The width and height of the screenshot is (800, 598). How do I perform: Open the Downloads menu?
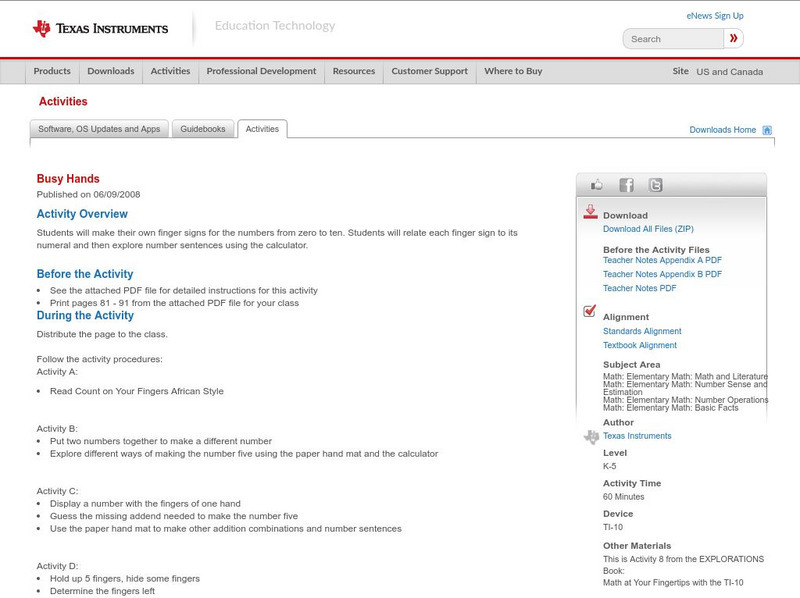[111, 71]
